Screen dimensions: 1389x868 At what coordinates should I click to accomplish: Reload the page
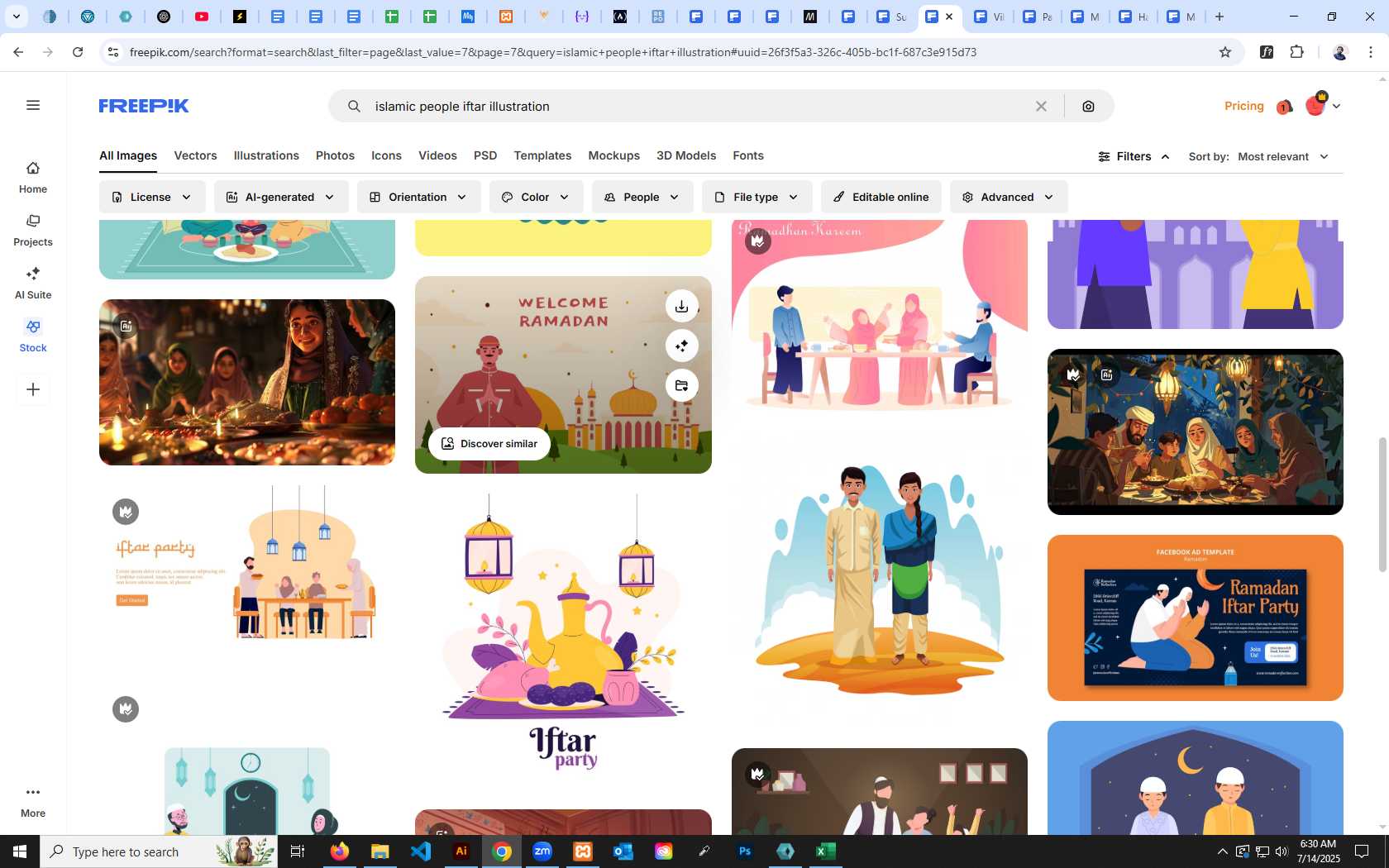click(78, 52)
